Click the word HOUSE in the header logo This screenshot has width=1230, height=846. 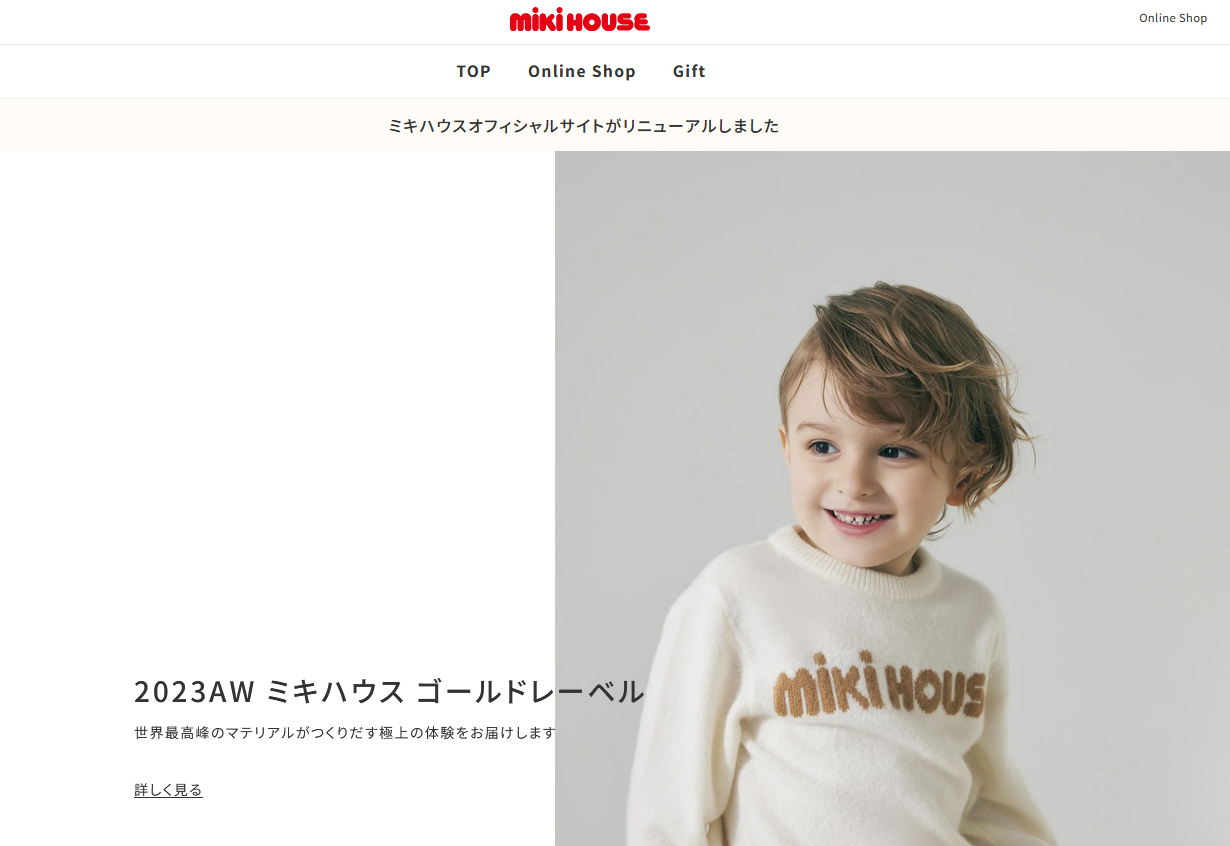pyautogui.click(x=607, y=21)
